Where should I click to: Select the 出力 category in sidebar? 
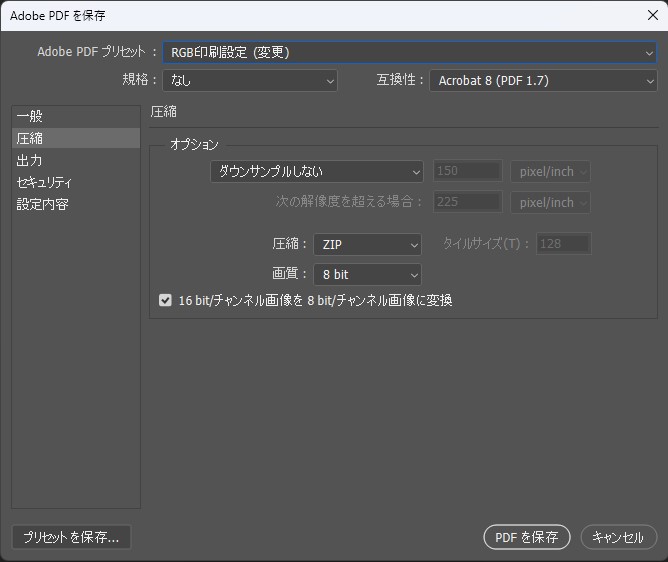click(x=76, y=161)
